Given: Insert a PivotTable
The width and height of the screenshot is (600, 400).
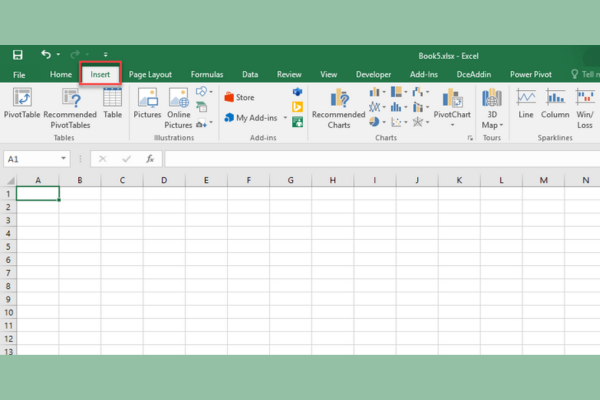Looking at the screenshot, I should coord(22,103).
